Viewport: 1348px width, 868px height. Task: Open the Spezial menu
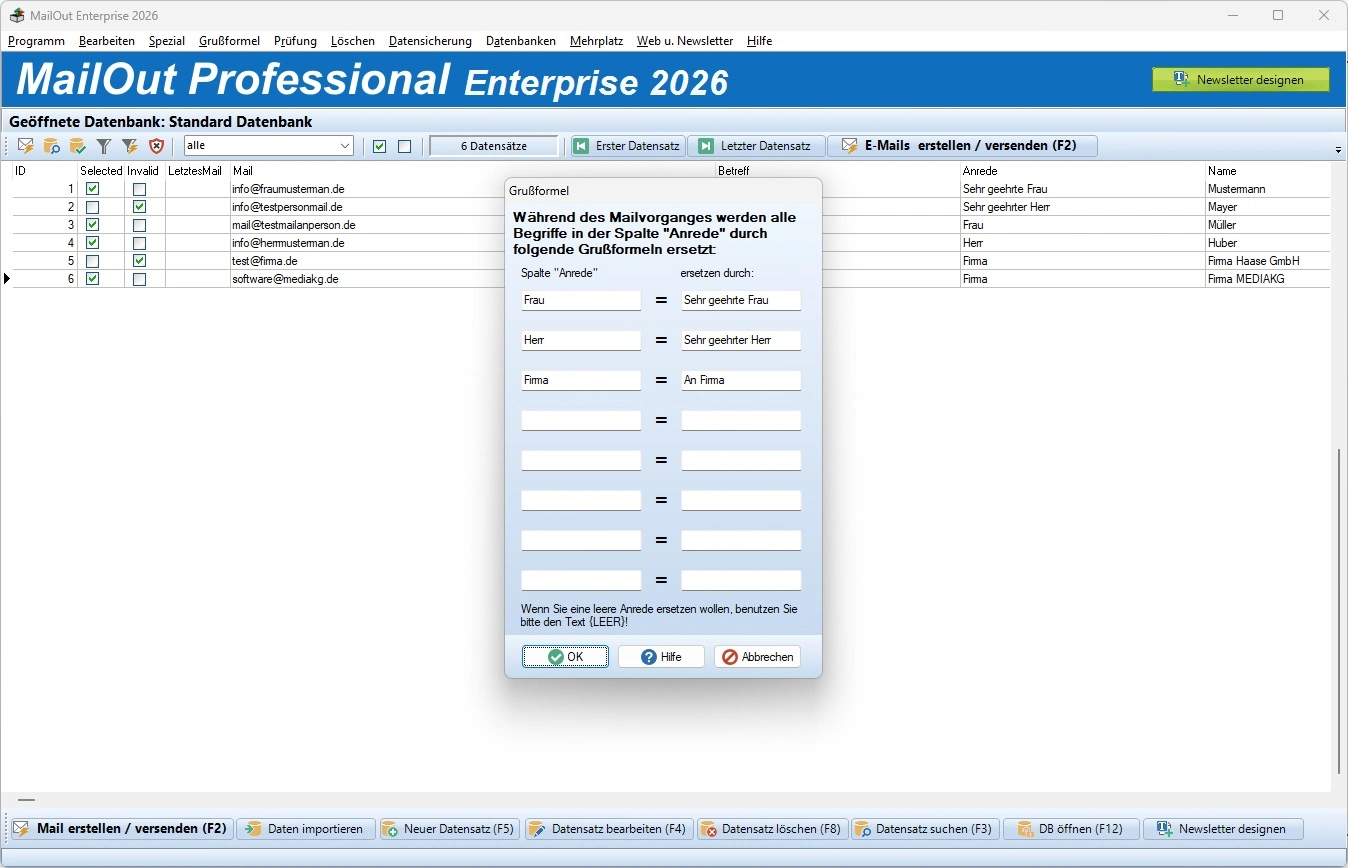pyautogui.click(x=167, y=41)
